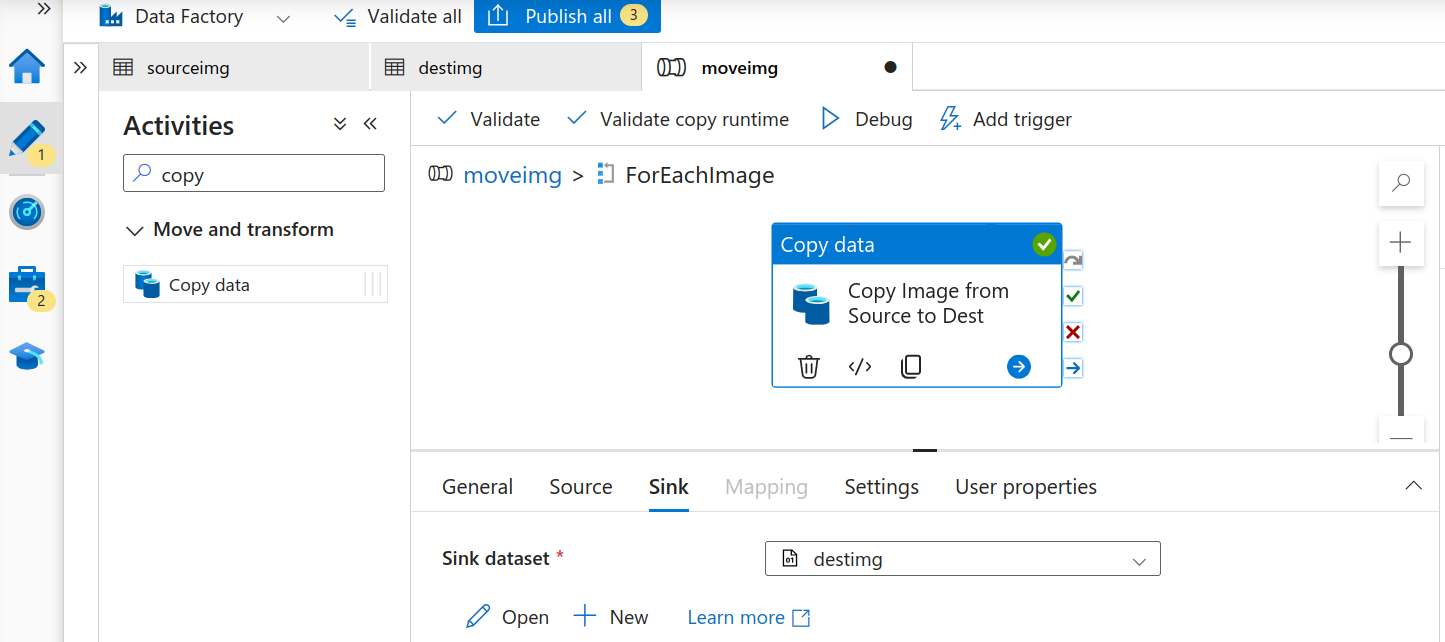Screen dimensions: 1445x642
Task: Click the Copy data drag handle
Action: click(373, 285)
